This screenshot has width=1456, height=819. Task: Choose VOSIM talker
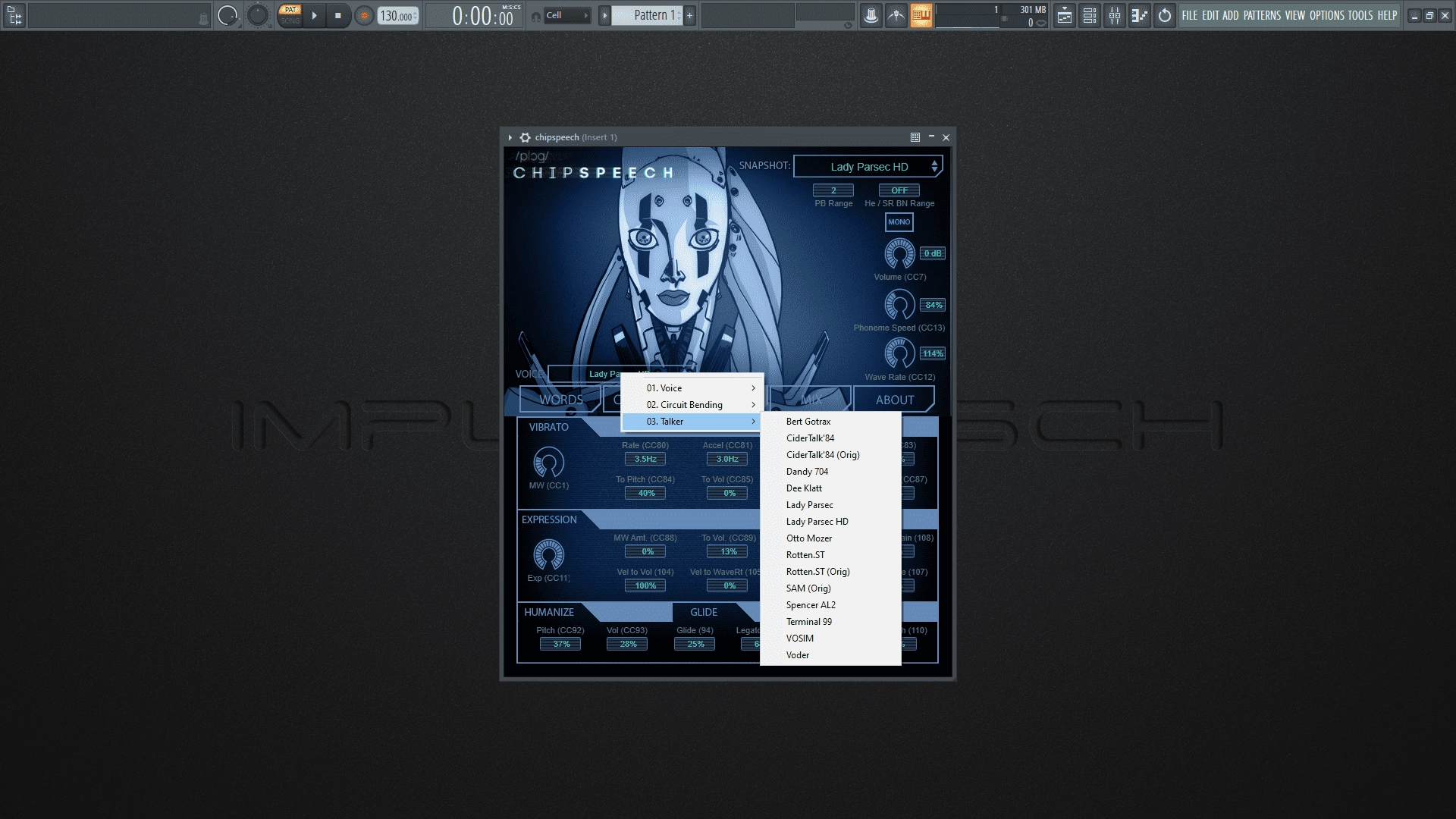(830, 639)
